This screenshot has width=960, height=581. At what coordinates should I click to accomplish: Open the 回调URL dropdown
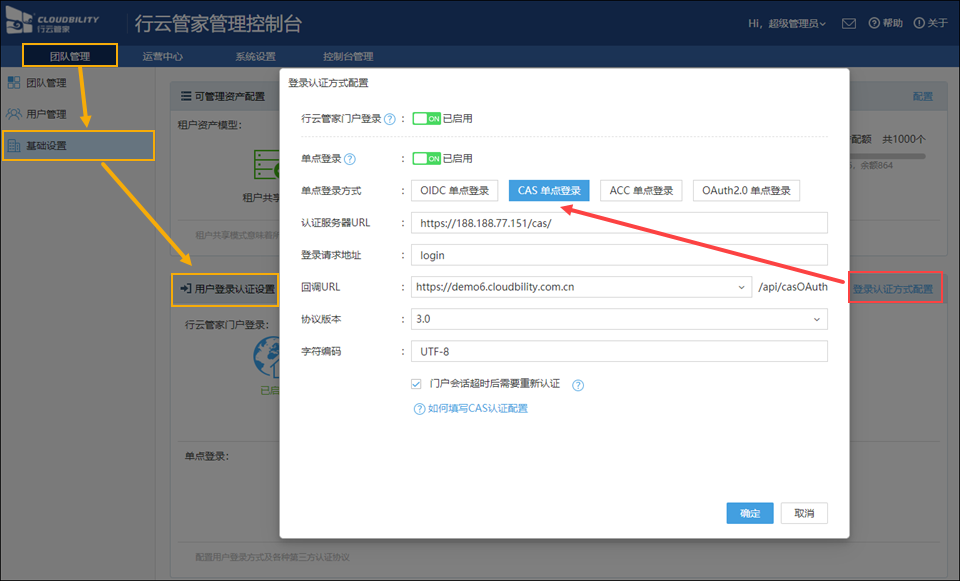tap(741, 287)
